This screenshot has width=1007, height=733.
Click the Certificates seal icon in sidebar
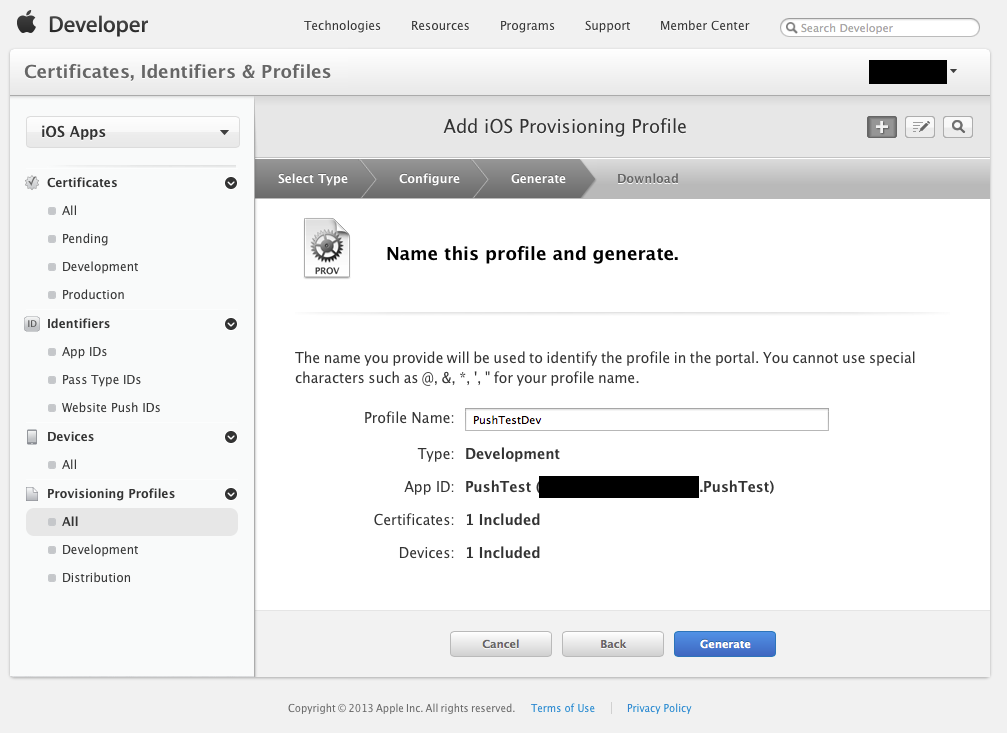(31, 182)
